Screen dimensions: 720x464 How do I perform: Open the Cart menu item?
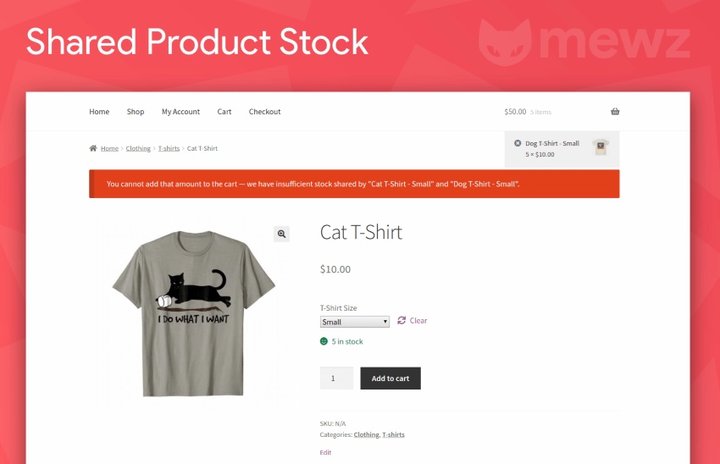coord(224,112)
